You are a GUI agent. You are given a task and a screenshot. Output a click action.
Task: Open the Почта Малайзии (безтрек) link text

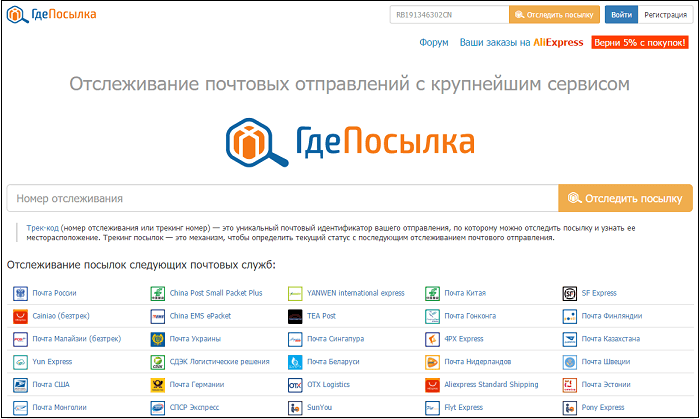77,339
